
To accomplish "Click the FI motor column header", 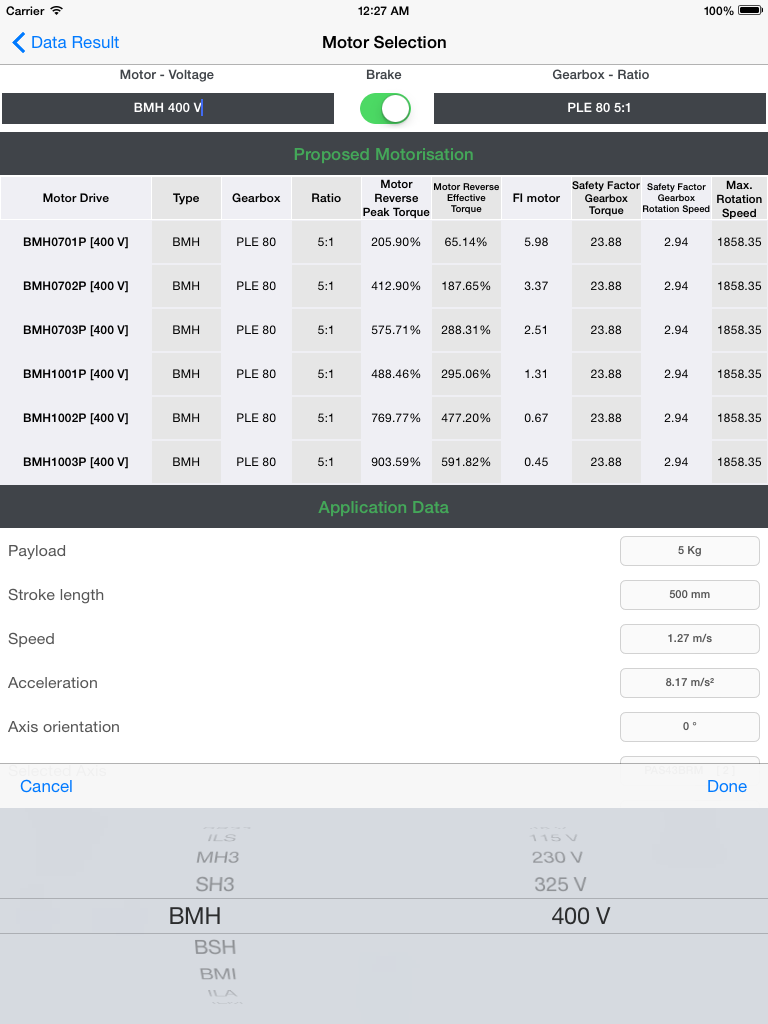I will coord(536,198).
